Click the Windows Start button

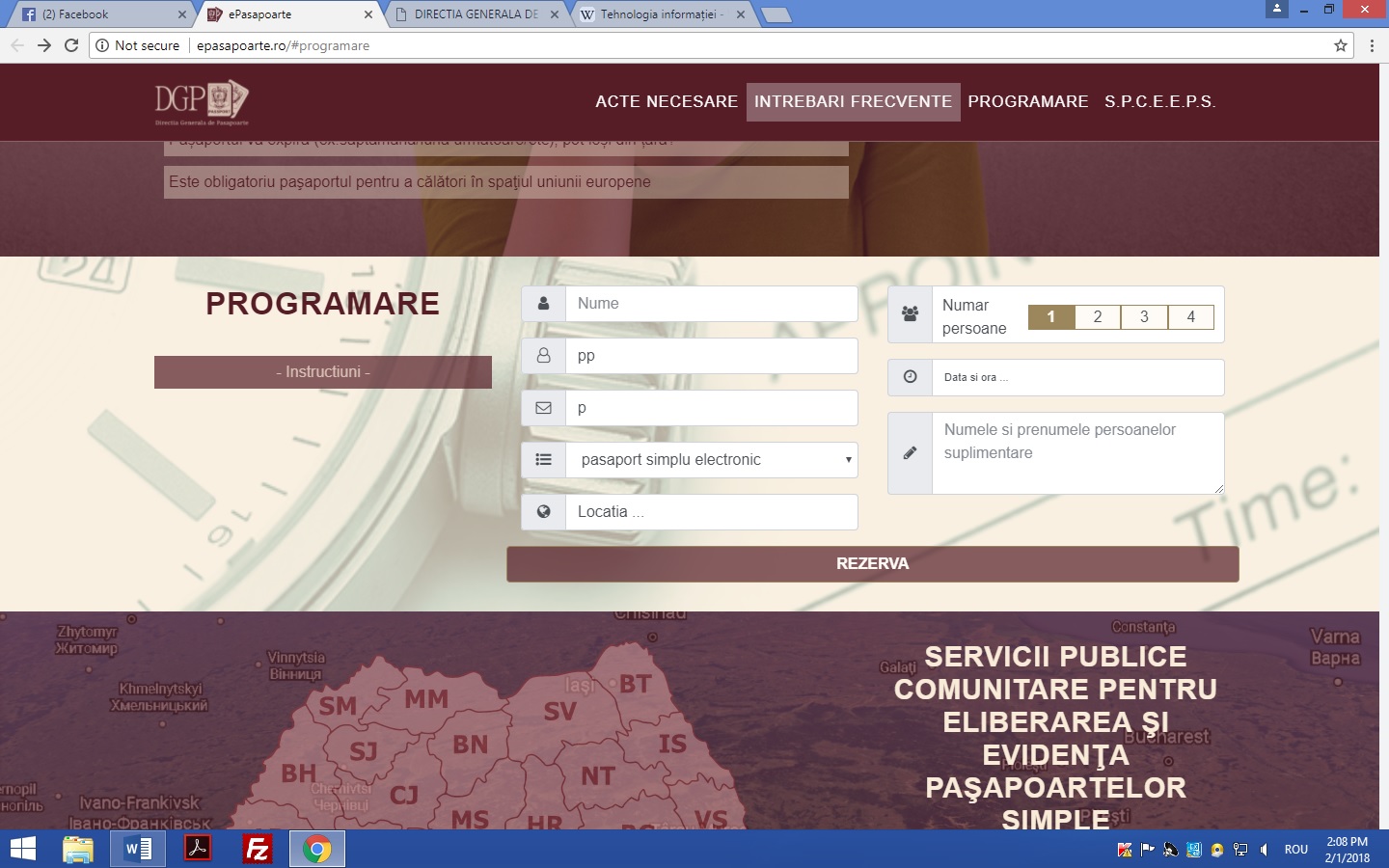pos(22,849)
